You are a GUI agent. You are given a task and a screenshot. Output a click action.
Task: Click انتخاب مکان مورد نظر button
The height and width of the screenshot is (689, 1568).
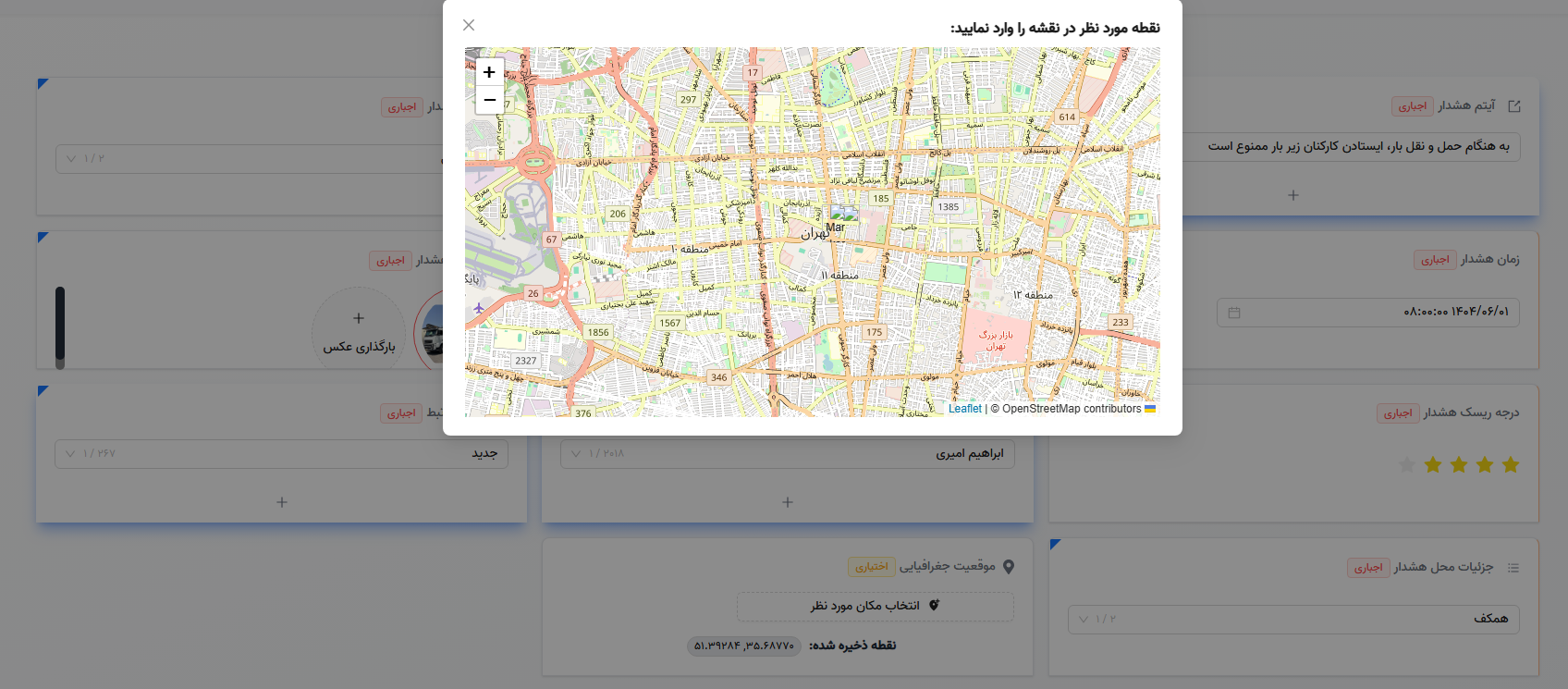[875, 606]
